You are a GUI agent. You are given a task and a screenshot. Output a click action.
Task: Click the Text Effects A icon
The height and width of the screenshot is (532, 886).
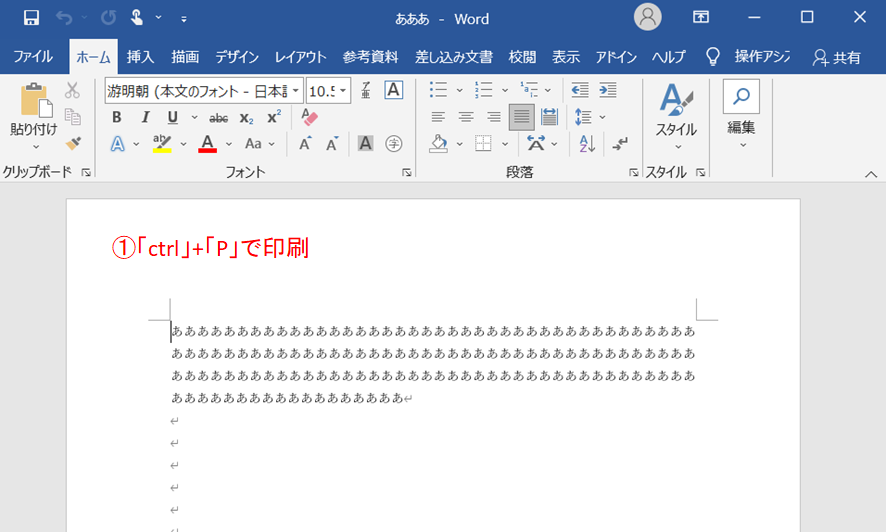pos(117,143)
